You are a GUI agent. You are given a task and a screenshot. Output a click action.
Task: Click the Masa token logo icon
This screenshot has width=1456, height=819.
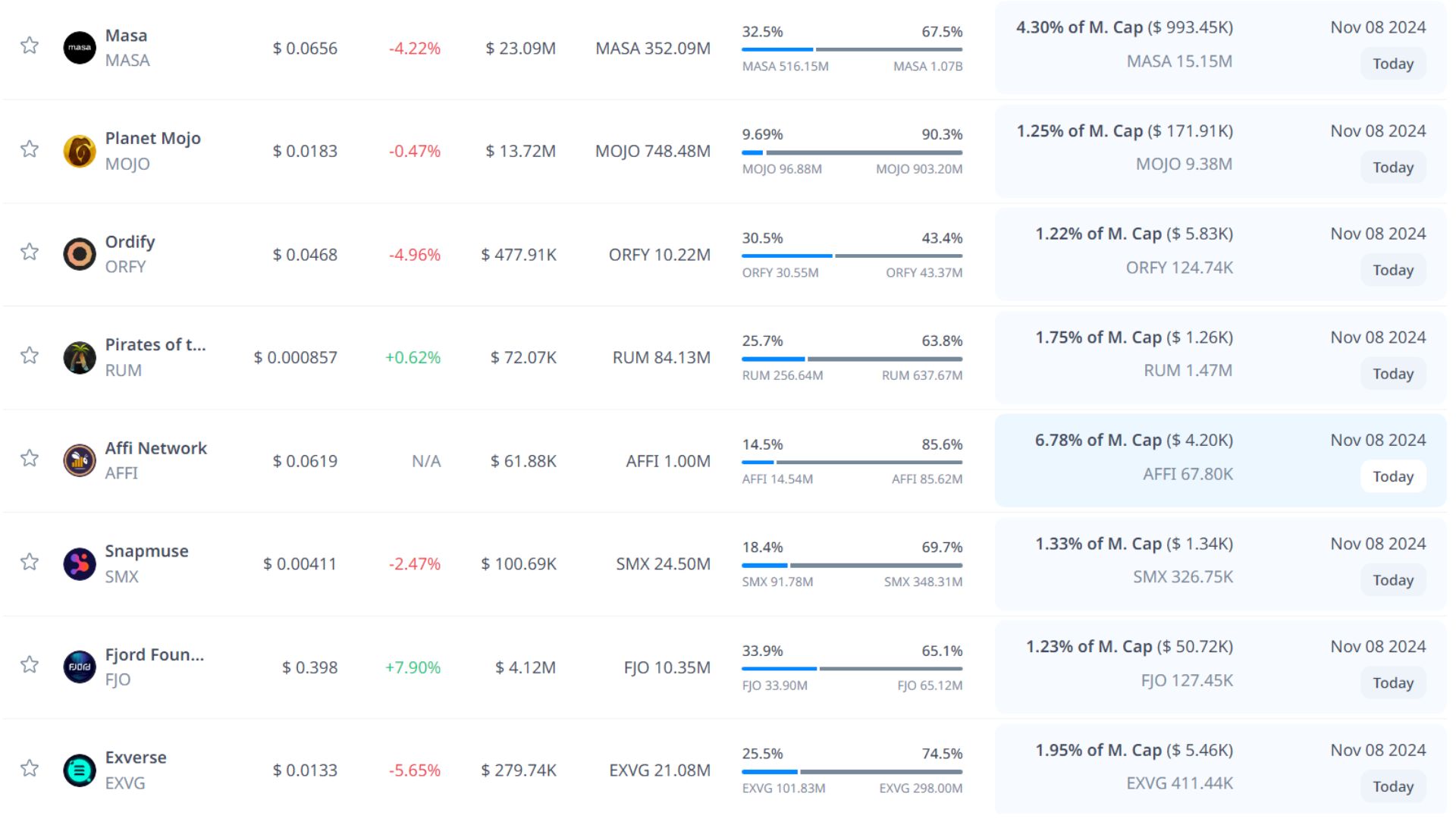(80, 48)
